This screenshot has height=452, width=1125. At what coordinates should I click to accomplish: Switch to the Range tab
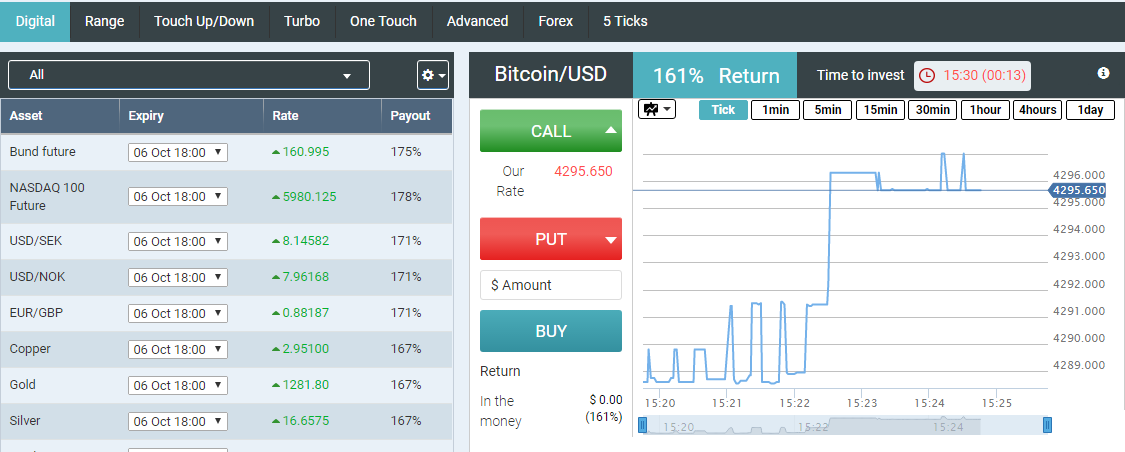(105, 21)
